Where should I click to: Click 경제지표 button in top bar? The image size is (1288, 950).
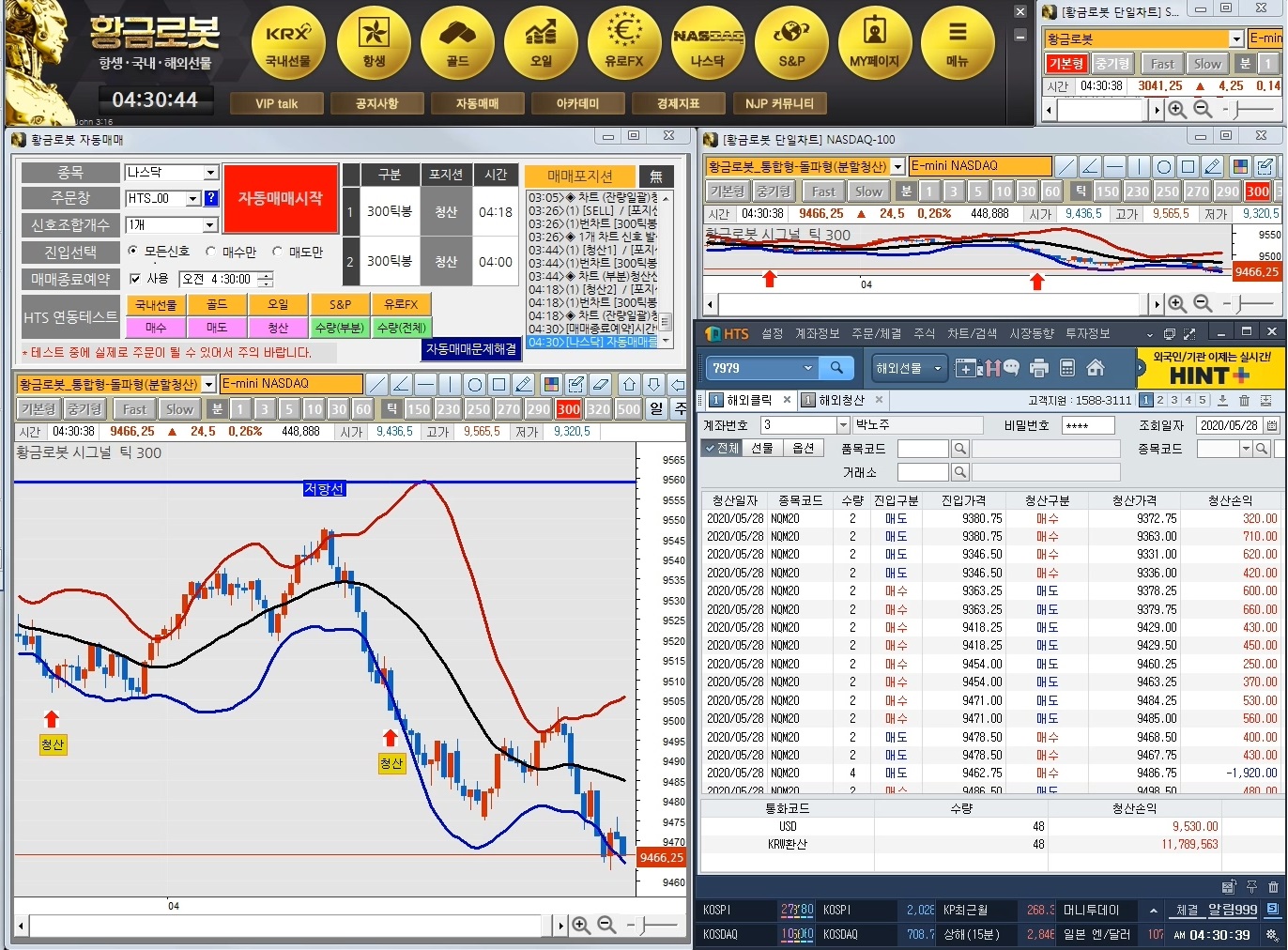pos(678,103)
